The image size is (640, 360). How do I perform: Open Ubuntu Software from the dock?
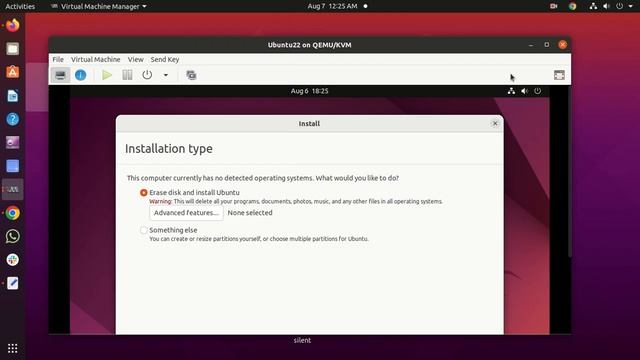[13, 72]
